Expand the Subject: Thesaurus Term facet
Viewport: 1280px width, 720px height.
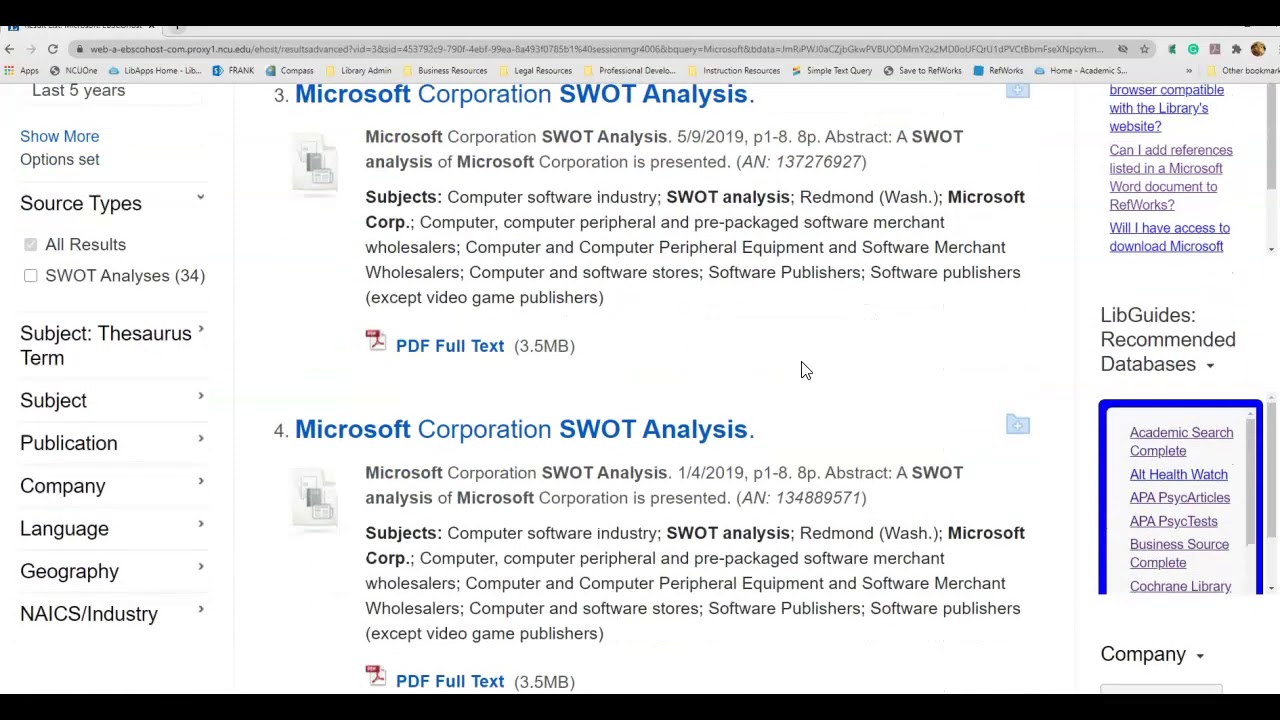click(x=201, y=329)
